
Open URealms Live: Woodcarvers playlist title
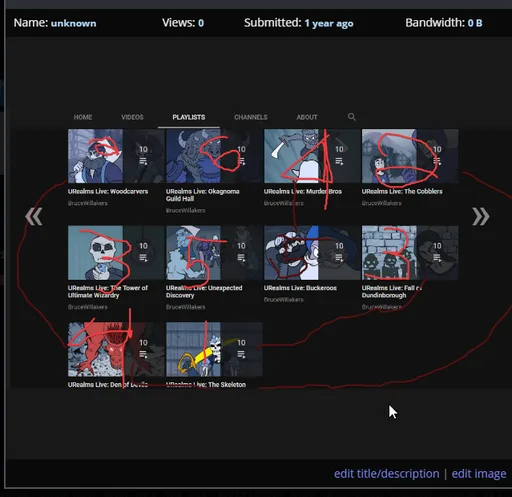click(x=108, y=191)
